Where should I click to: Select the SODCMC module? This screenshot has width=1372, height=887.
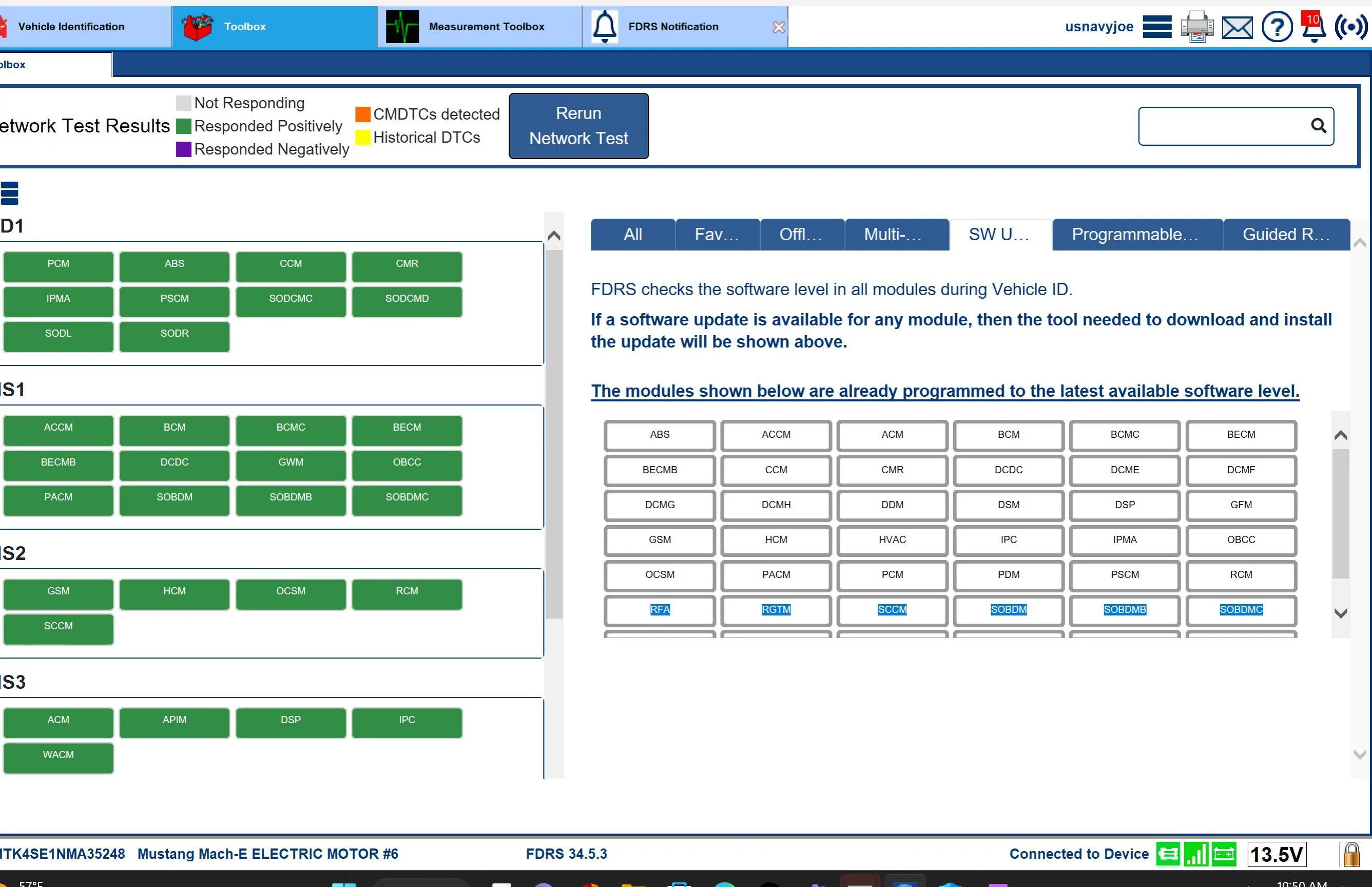point(291,301)
